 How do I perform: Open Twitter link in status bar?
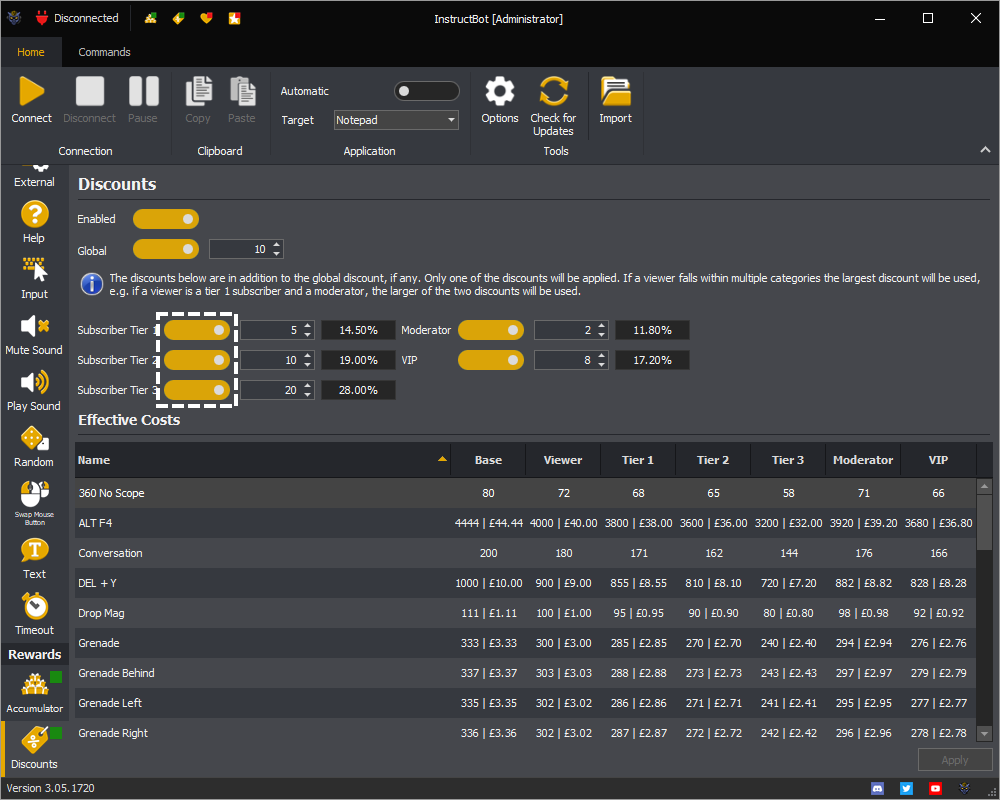click(x=906, y=789)
